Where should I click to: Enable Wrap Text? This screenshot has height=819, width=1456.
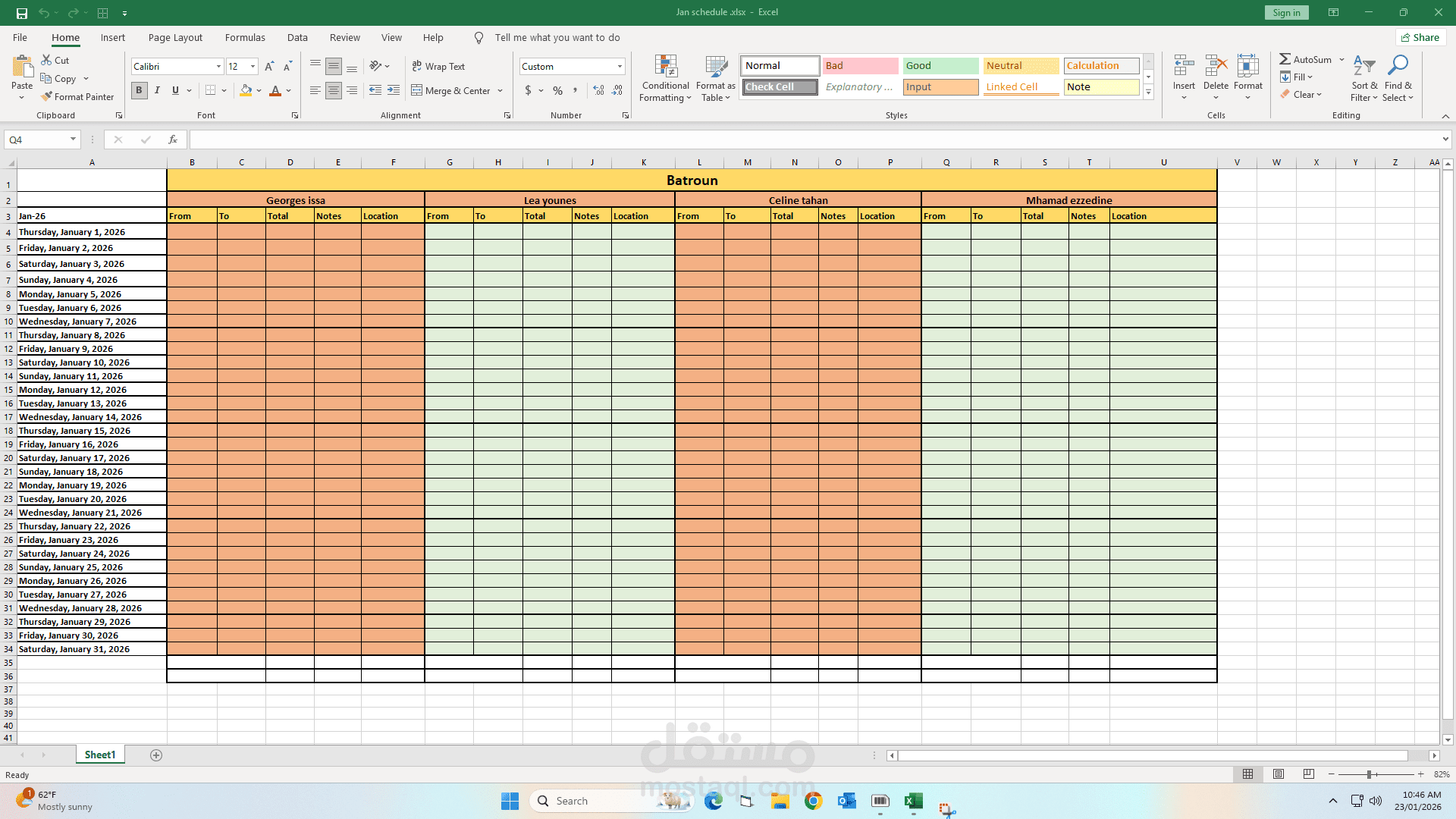coord(439,66)
